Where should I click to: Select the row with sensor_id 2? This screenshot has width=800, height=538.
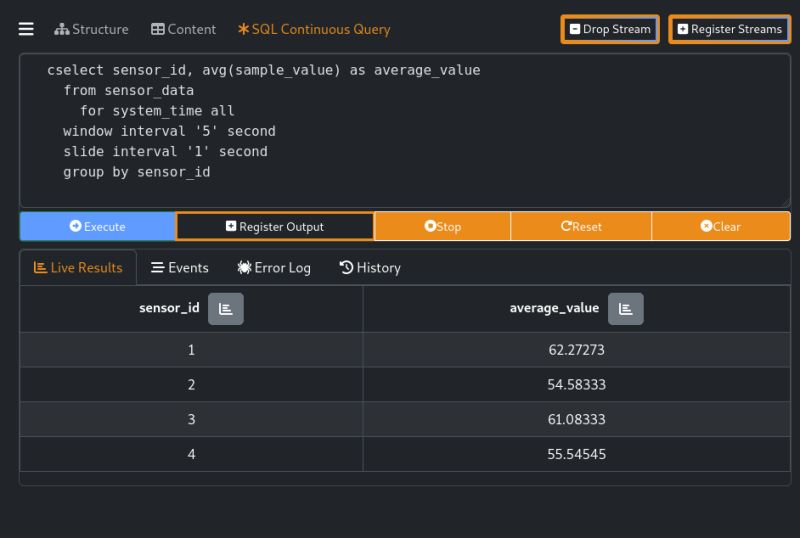tap(405, 384)
